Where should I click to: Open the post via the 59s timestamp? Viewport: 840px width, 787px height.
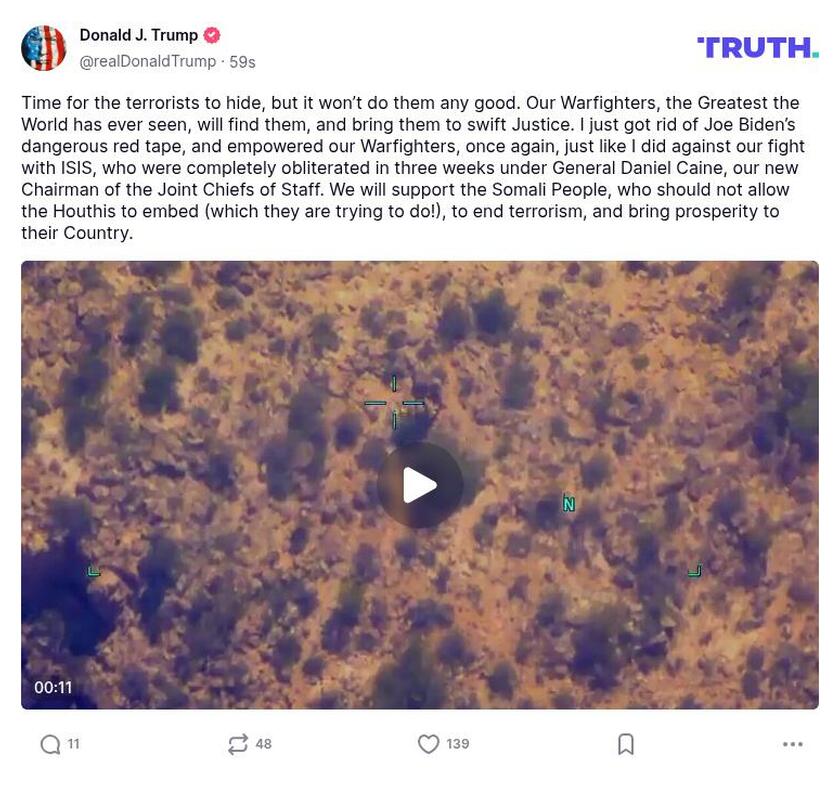[242, 62]
